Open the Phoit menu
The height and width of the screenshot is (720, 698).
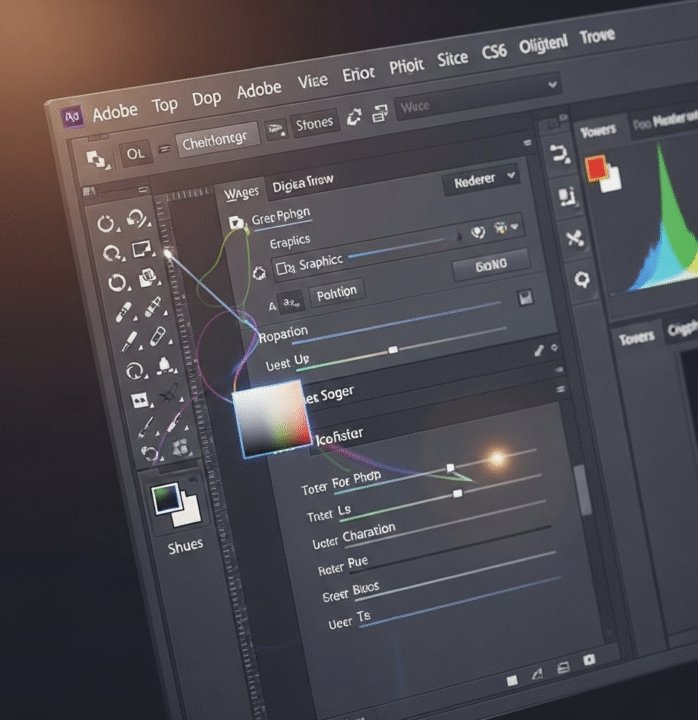pos(406,66)
